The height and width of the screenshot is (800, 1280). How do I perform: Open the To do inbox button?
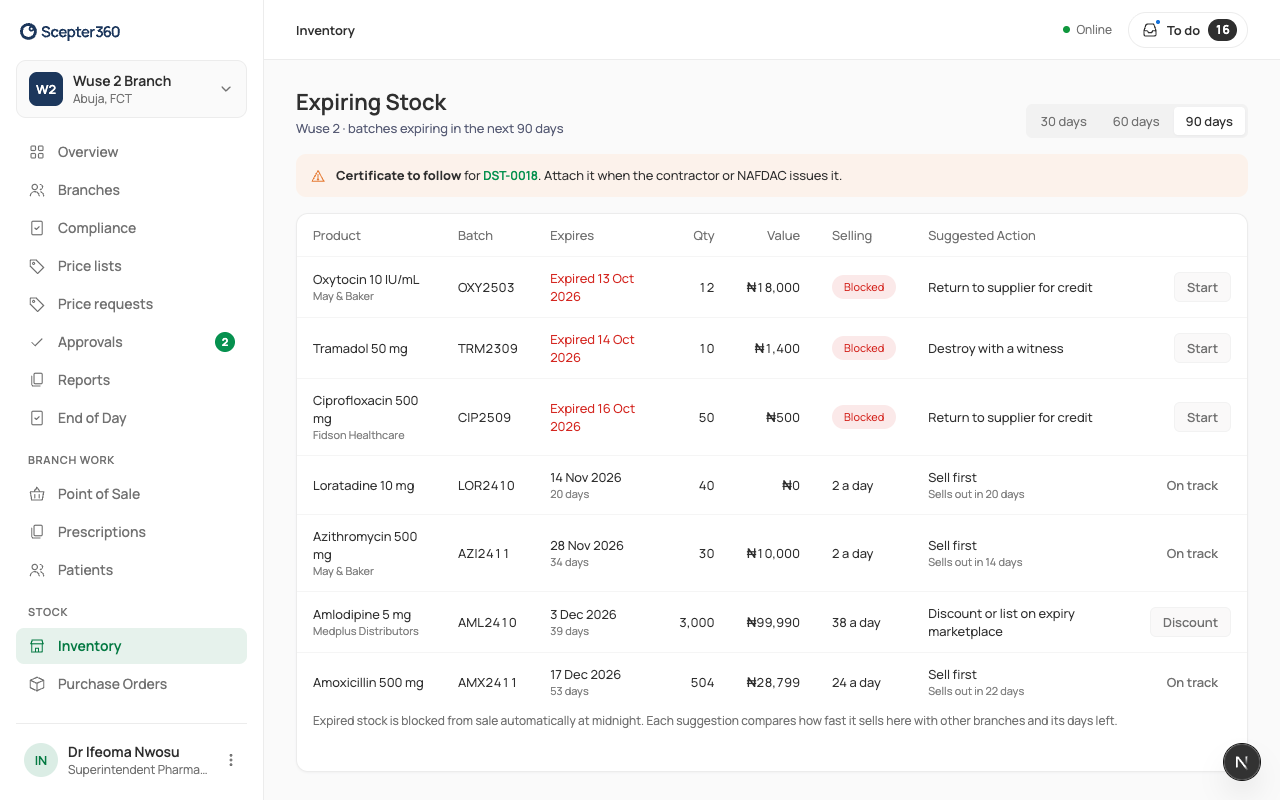point(1188,30)
